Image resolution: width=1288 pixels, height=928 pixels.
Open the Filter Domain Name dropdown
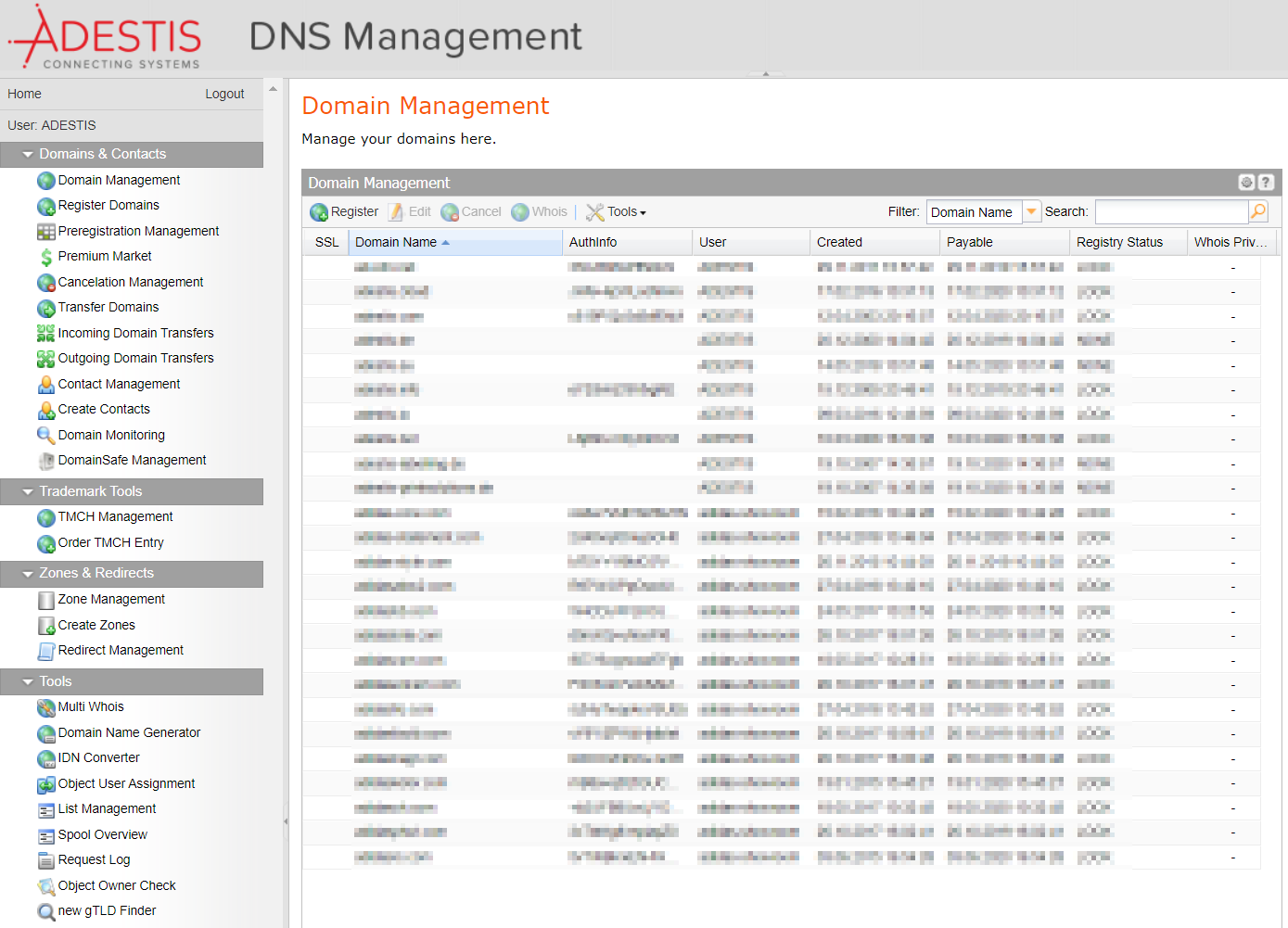pos(1031,212)
